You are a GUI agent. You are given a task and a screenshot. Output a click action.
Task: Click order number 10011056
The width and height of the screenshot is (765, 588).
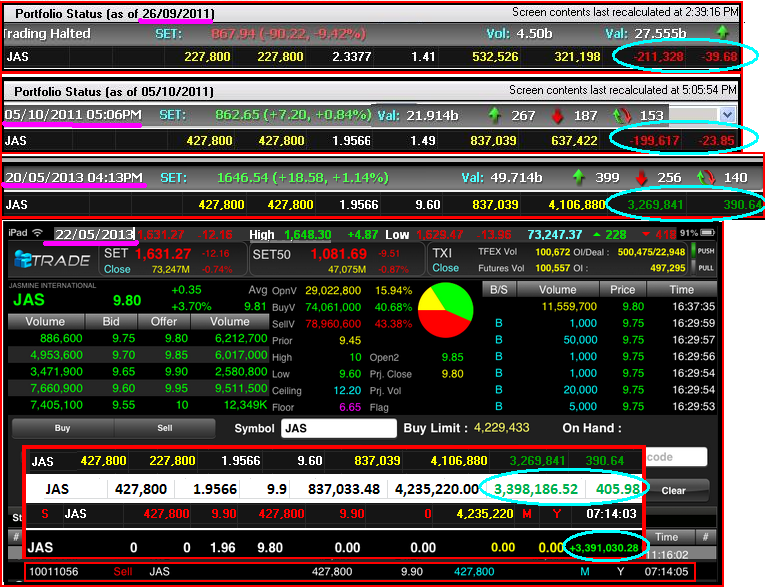click(54, 571)
